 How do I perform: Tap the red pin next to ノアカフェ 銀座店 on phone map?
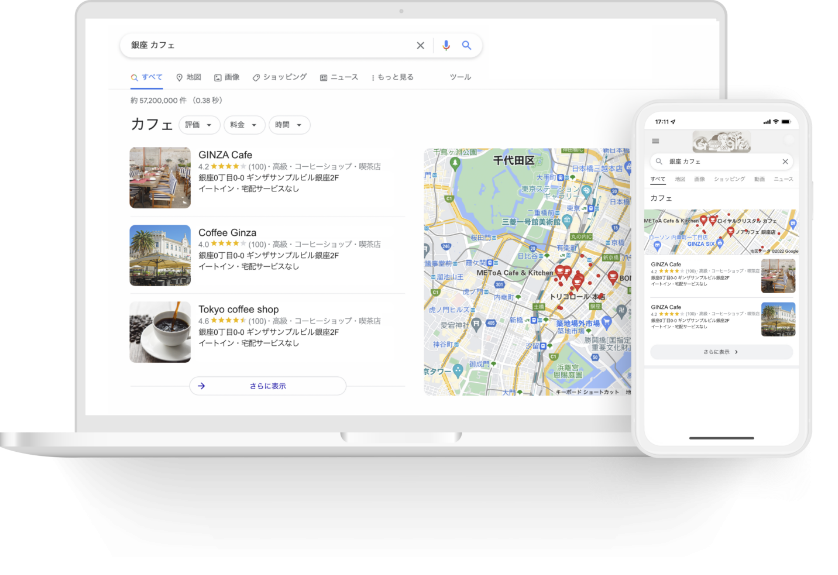point(731,231)
